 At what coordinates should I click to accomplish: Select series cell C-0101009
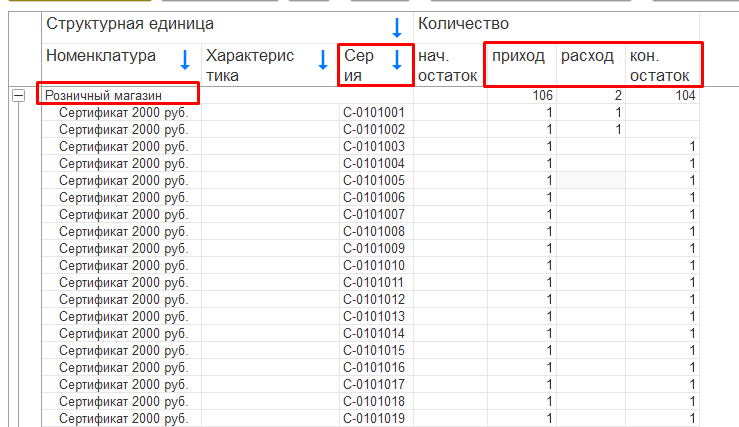[x=376, y=248]
